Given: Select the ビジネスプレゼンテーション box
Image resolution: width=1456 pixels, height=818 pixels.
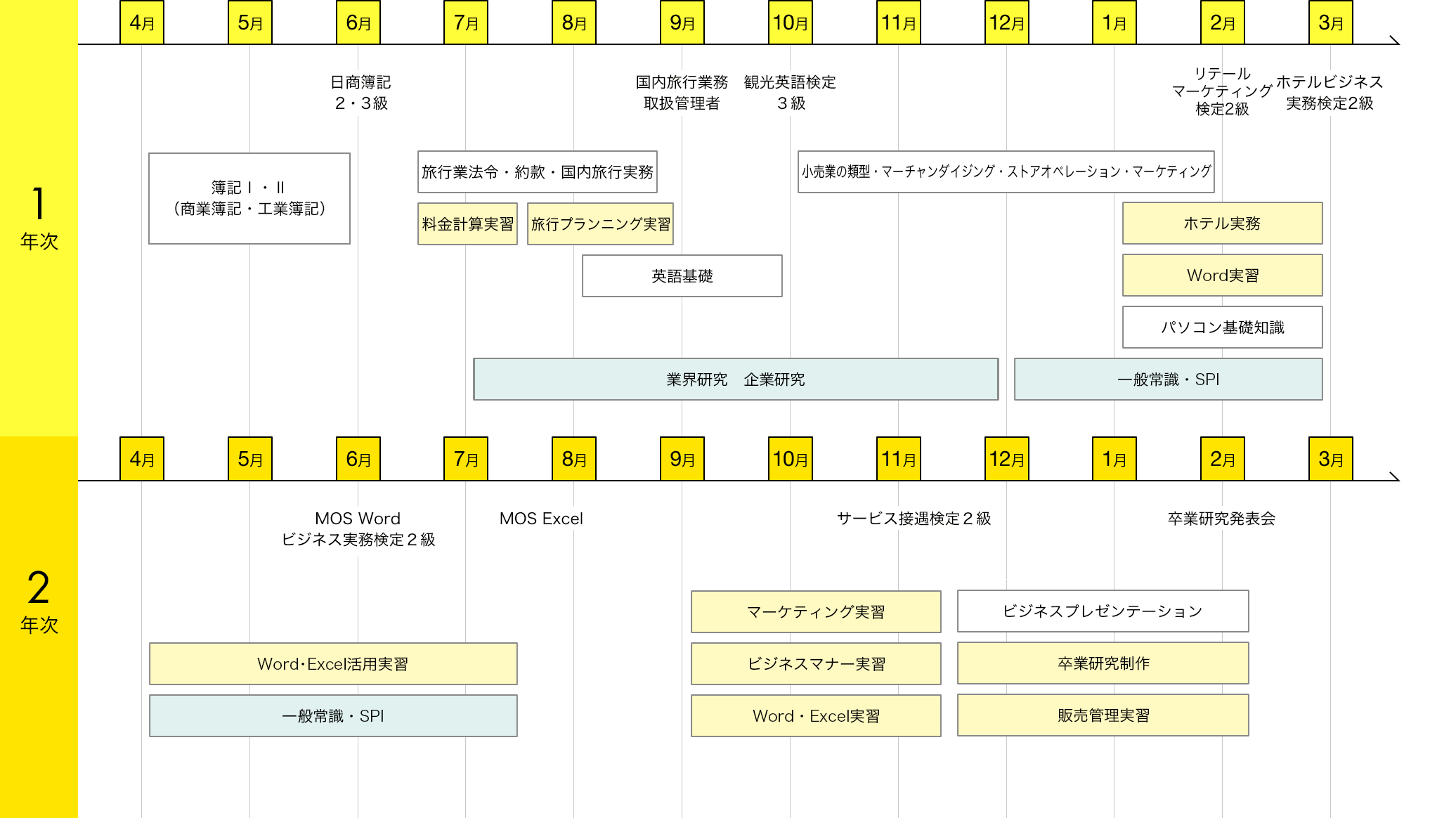Looking at the screenshot, I should 1103,611.
